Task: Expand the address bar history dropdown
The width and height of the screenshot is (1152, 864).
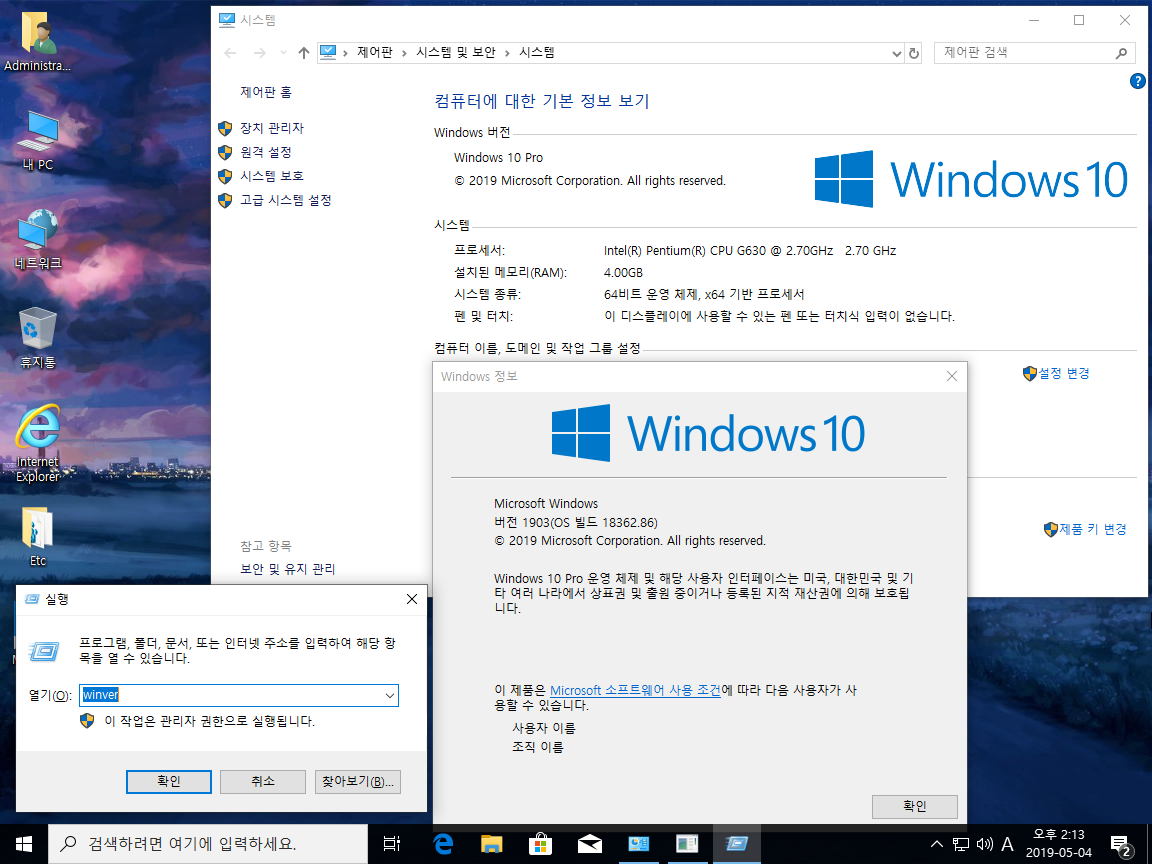Action: click(x=896, y=53)
